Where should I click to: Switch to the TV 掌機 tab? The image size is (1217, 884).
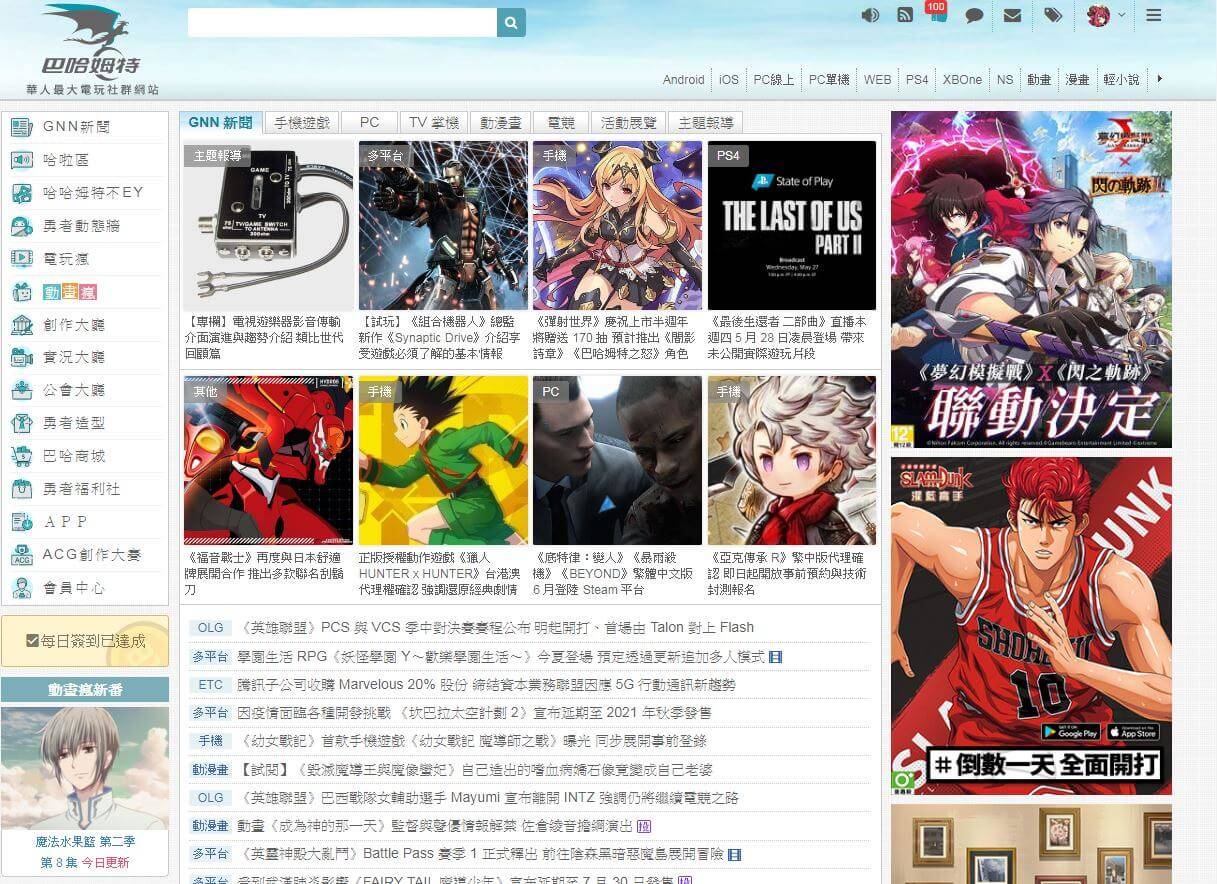coord(434,122)
